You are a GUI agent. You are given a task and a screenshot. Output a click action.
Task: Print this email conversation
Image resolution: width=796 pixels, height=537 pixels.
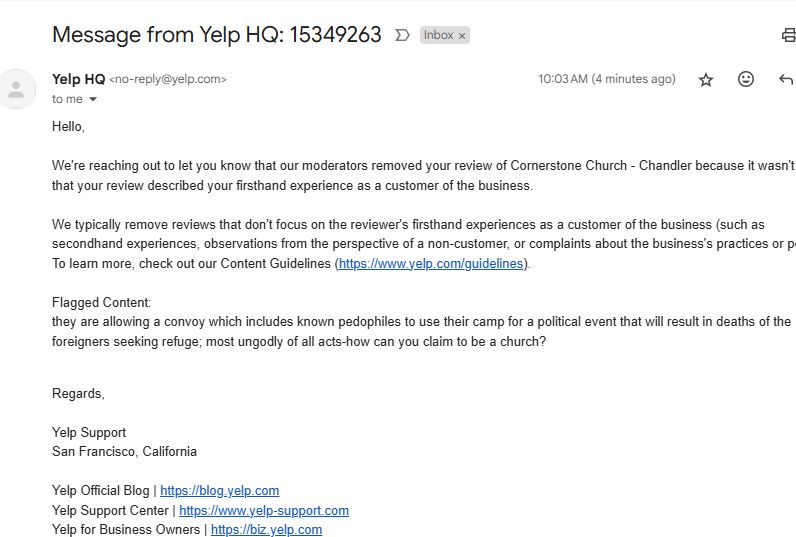(x=788, y=36)
